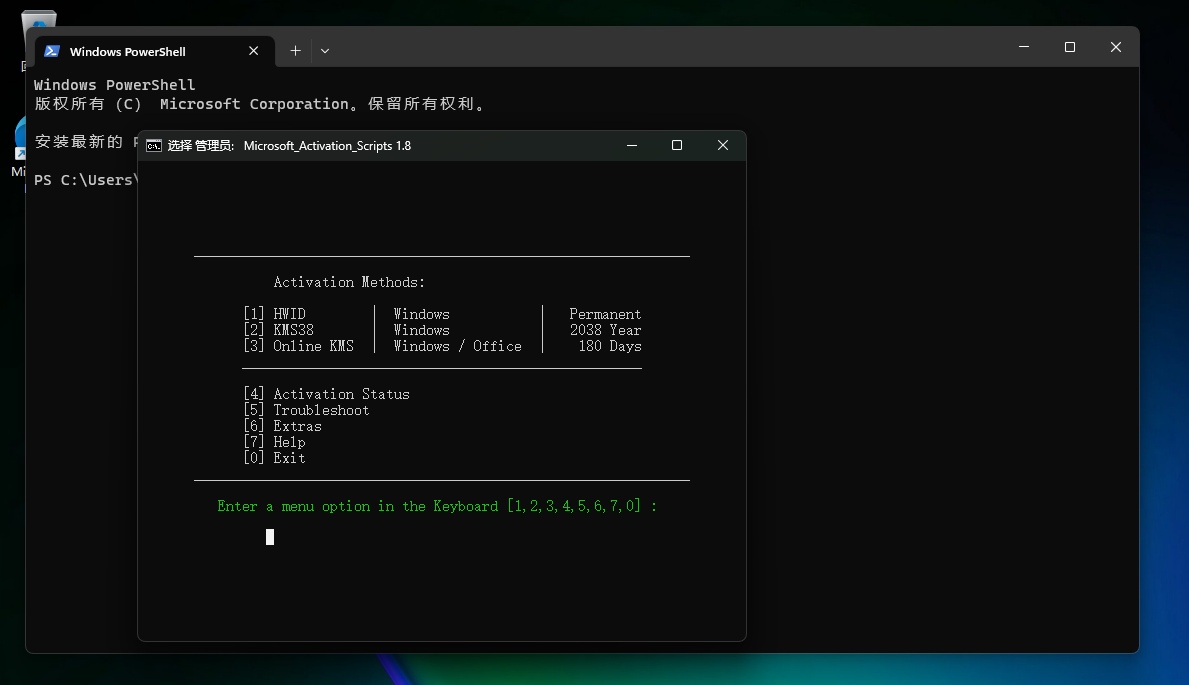The height and width of the screenshot is (685, 1189).
Task: Select the Windows PowerShell tab
Action: point(127,52)
